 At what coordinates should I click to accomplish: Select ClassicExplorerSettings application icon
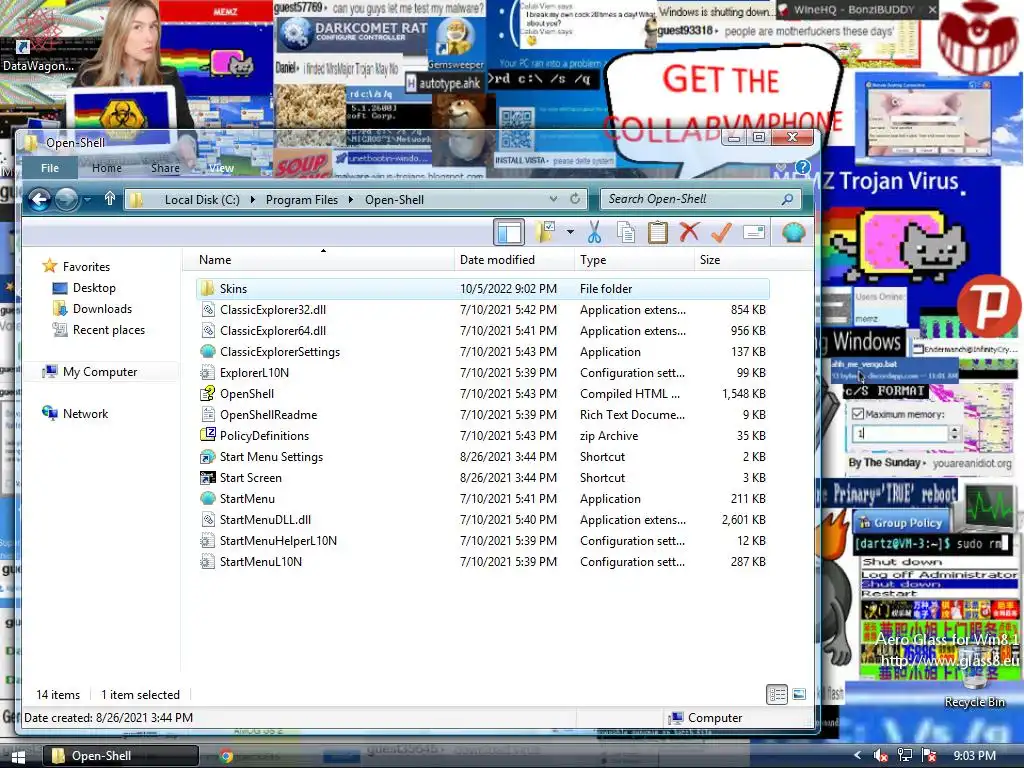point(208,351)
